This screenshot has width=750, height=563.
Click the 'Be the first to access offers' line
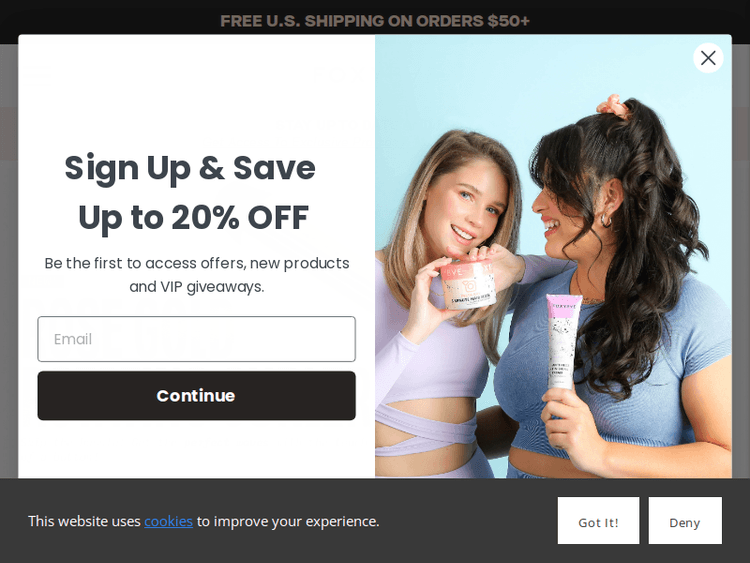tap(197, 263)
